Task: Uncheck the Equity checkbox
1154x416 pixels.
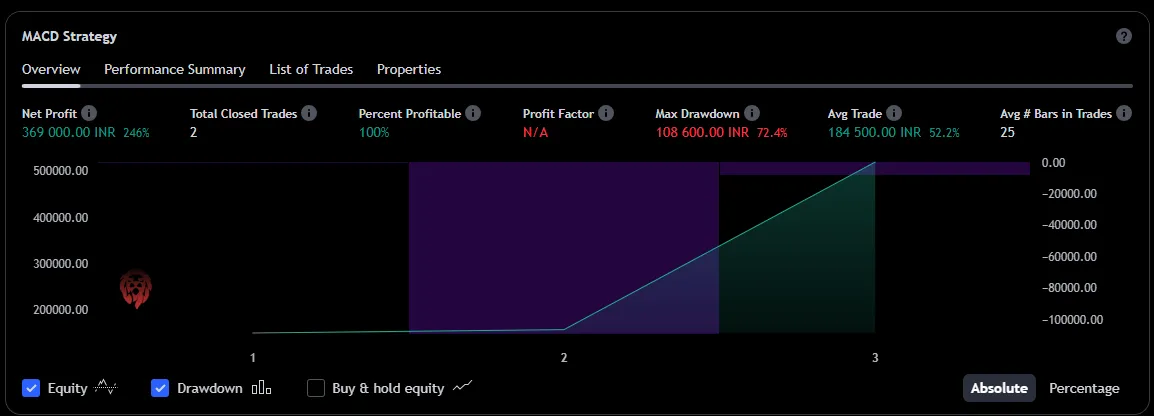Action: point(31,388)
